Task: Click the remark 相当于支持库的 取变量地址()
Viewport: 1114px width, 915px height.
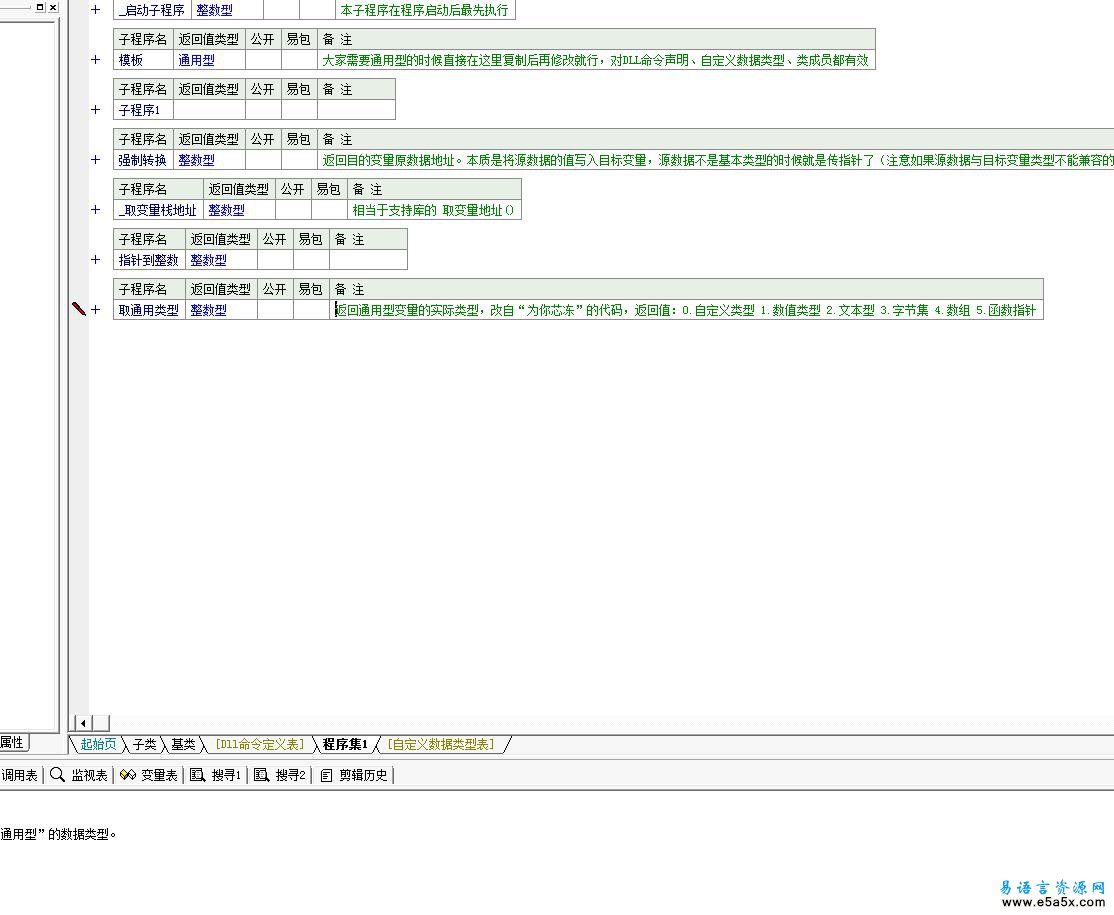Action: pos(433,210)
